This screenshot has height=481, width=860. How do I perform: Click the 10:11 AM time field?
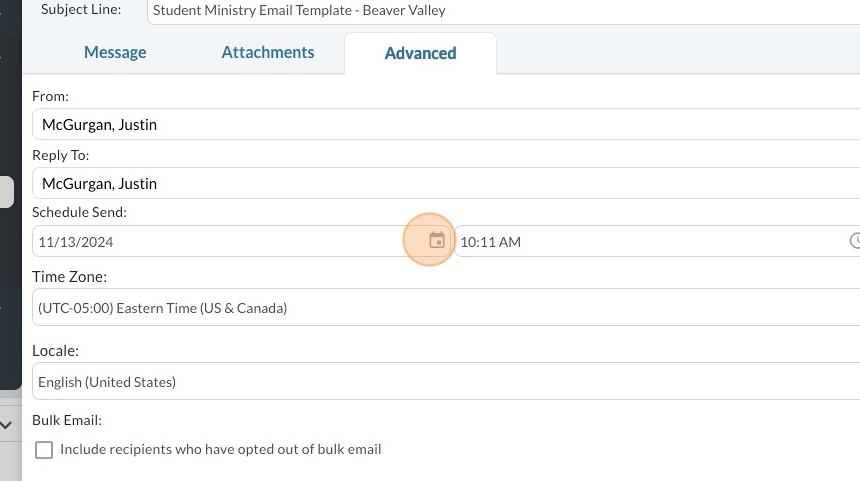coord(650,242)
